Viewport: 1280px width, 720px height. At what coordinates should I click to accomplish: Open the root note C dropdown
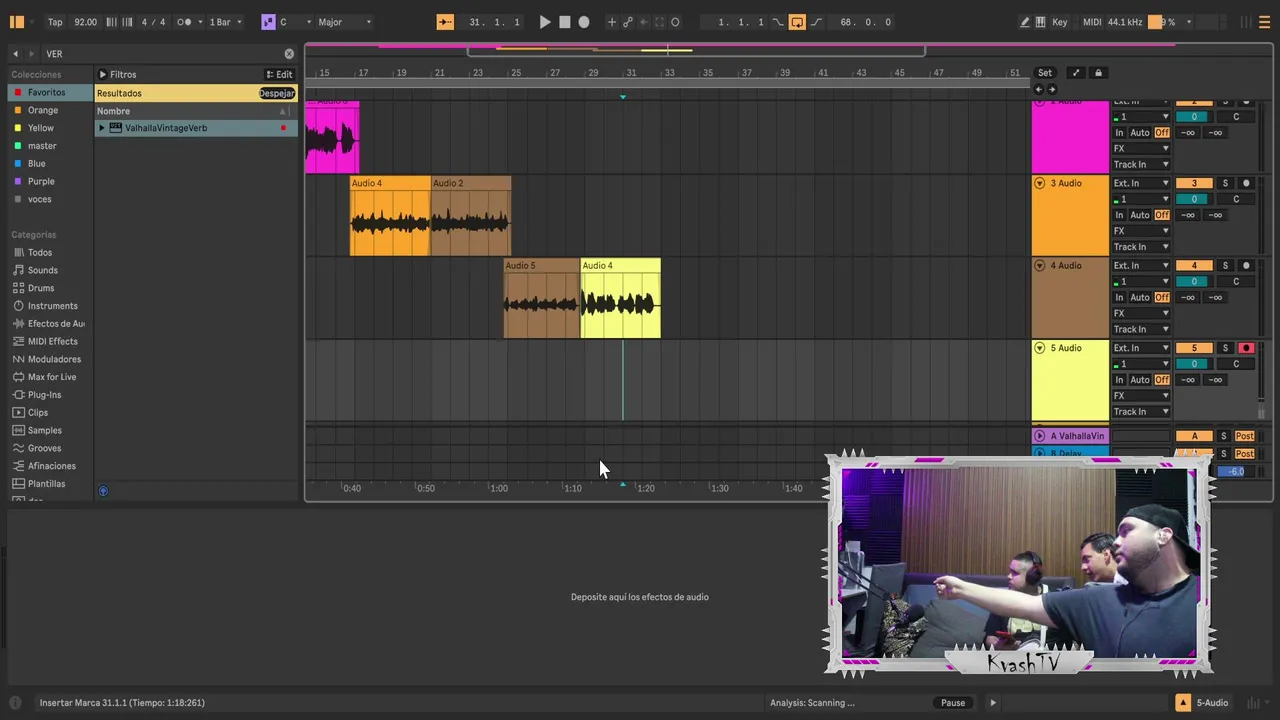pos(295,22)
